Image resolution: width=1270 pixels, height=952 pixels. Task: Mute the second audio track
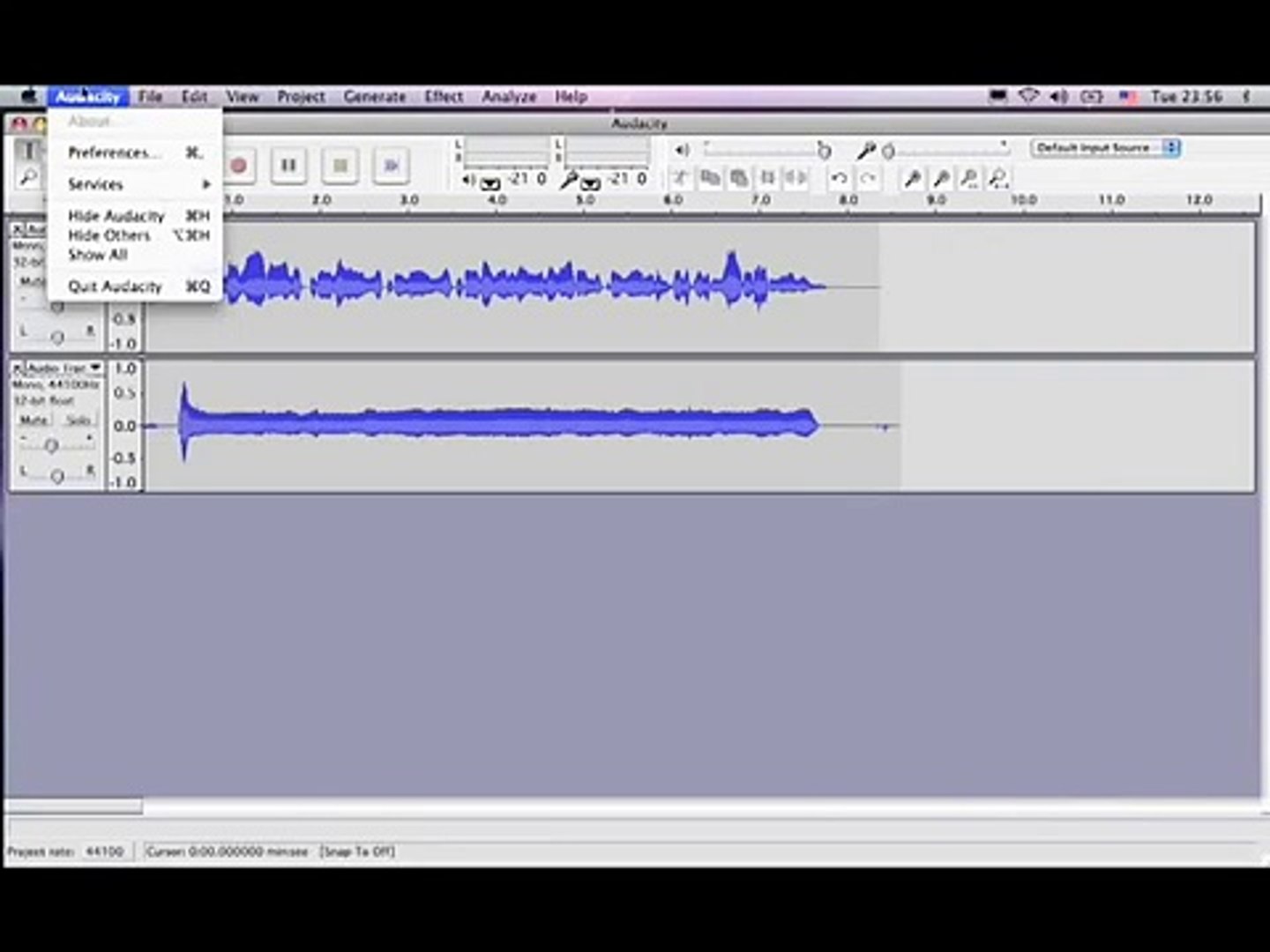pos(34,420)
